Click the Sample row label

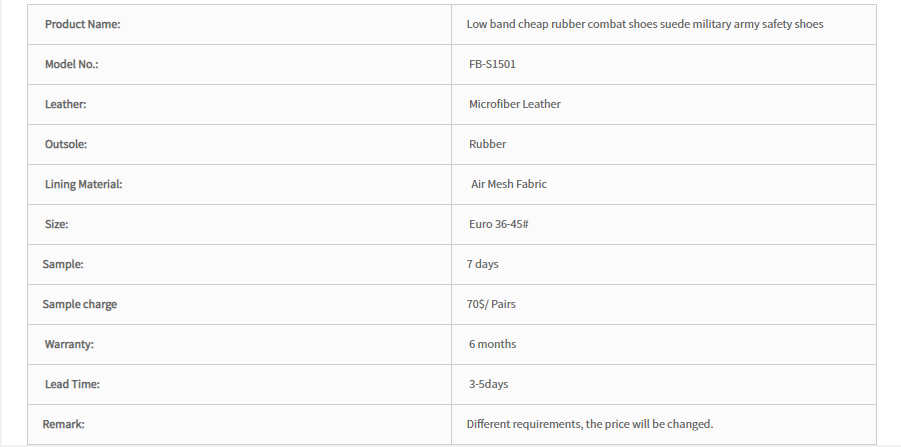pyautogui.click(x=63, y=264)
